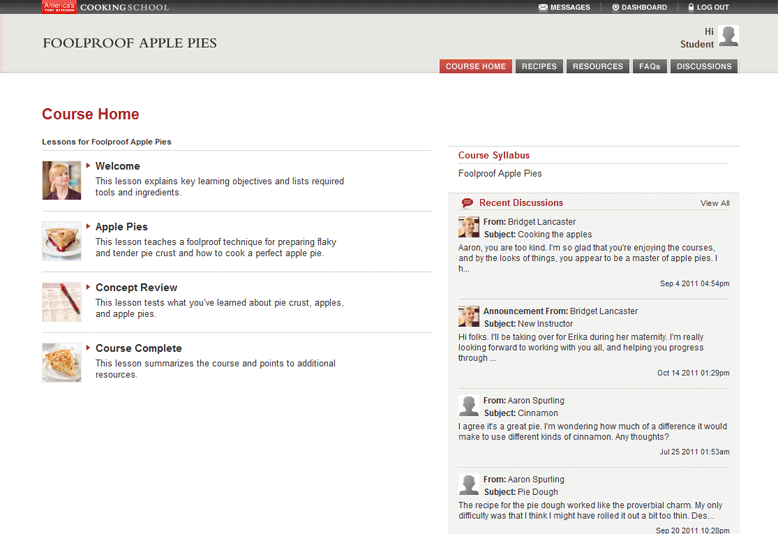Open the Course Complete lesson thumbnail
Screen dimensions: 778x534
click(x=62, y=362)
